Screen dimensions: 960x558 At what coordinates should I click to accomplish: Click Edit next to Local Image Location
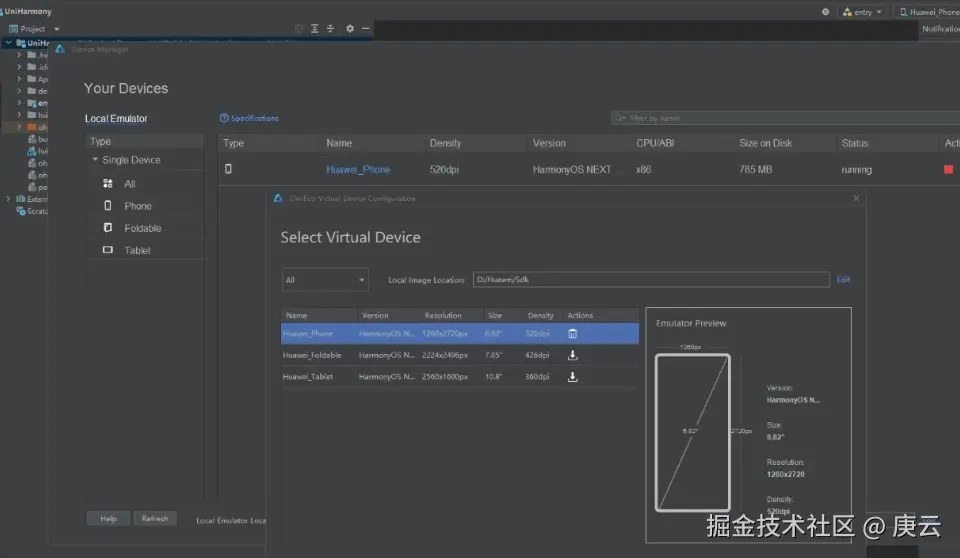click(843, 280)
